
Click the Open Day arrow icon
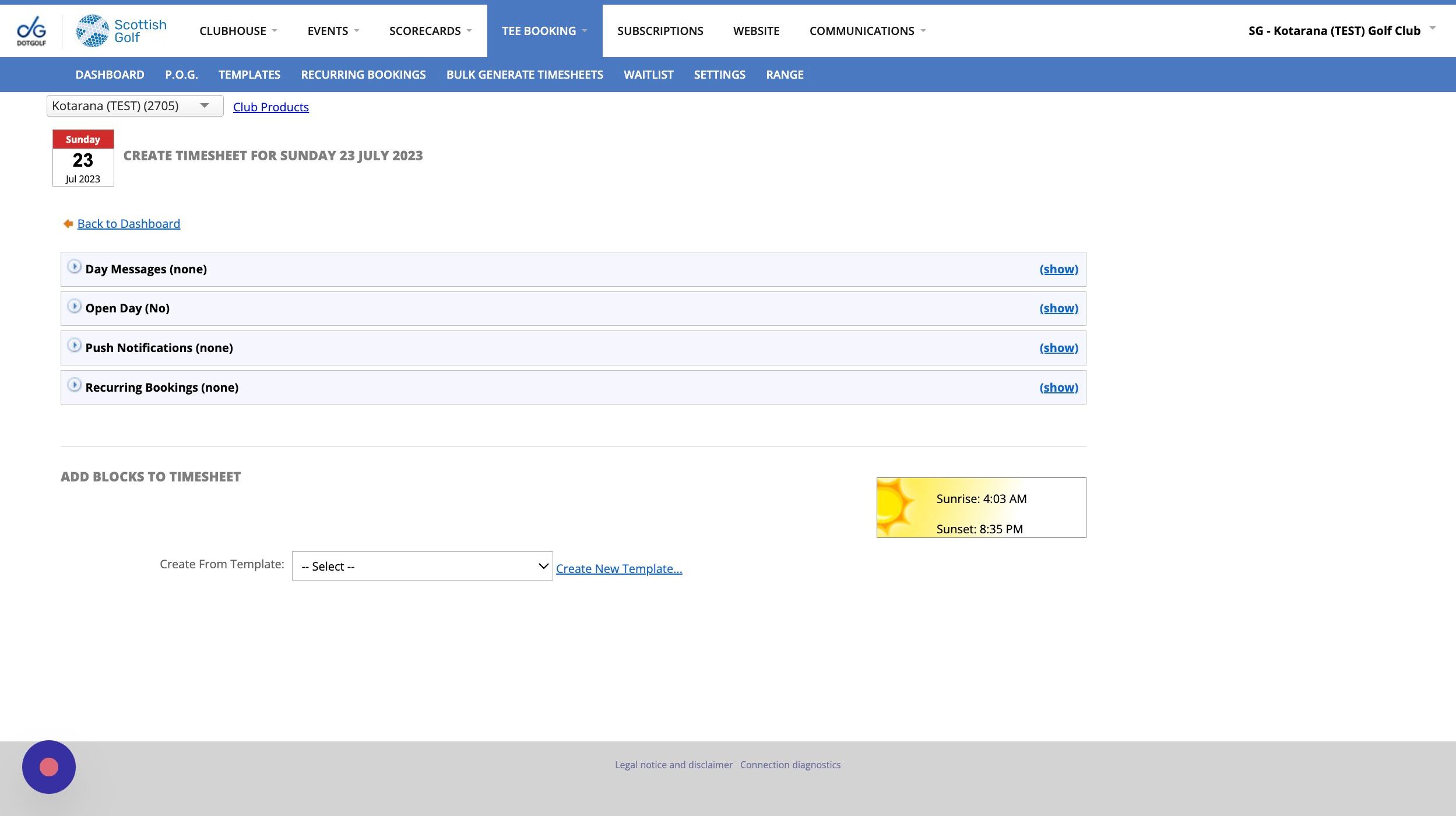[x=74, y=306]
